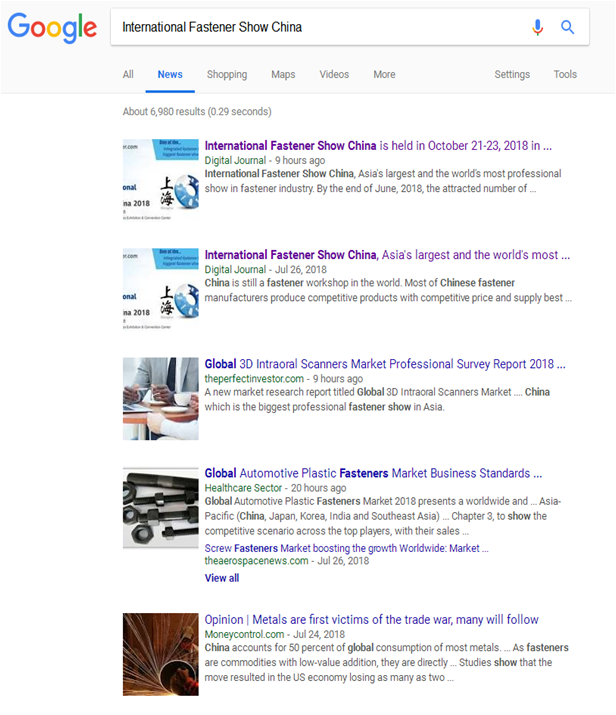Open the Settings menu
Image resolution: width=616 pixels, height=715 pixels.
point(512,74)
